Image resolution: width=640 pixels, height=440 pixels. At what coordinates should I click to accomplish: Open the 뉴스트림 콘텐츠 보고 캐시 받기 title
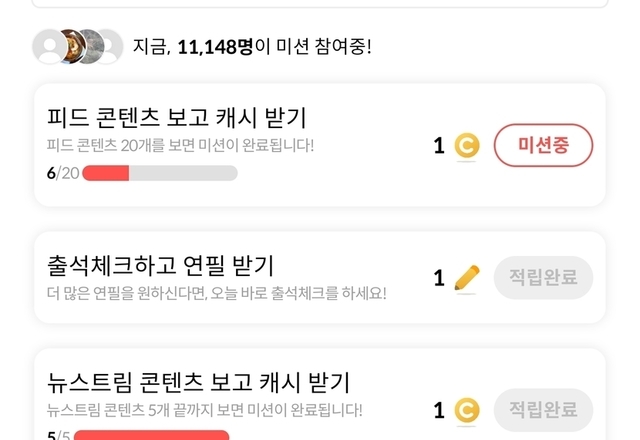tap(199, 382)
